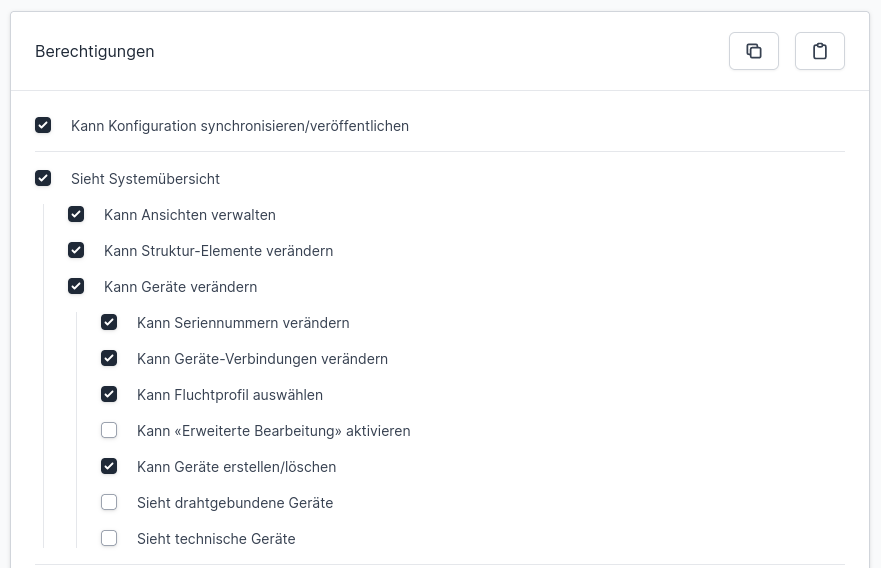Click the Kann Ansichten verwalten label
Viewport: 881px width, 568px height.
coord(190,215)
